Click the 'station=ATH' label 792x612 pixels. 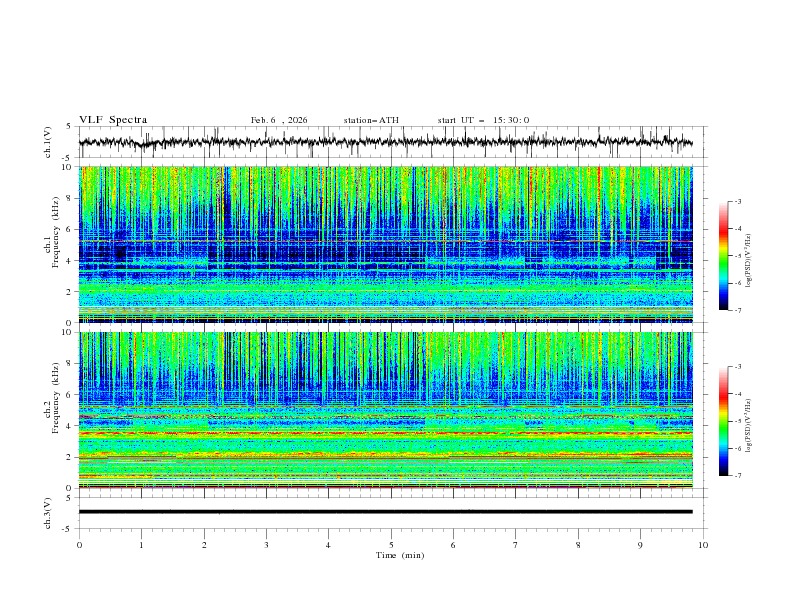coord(371,120)
